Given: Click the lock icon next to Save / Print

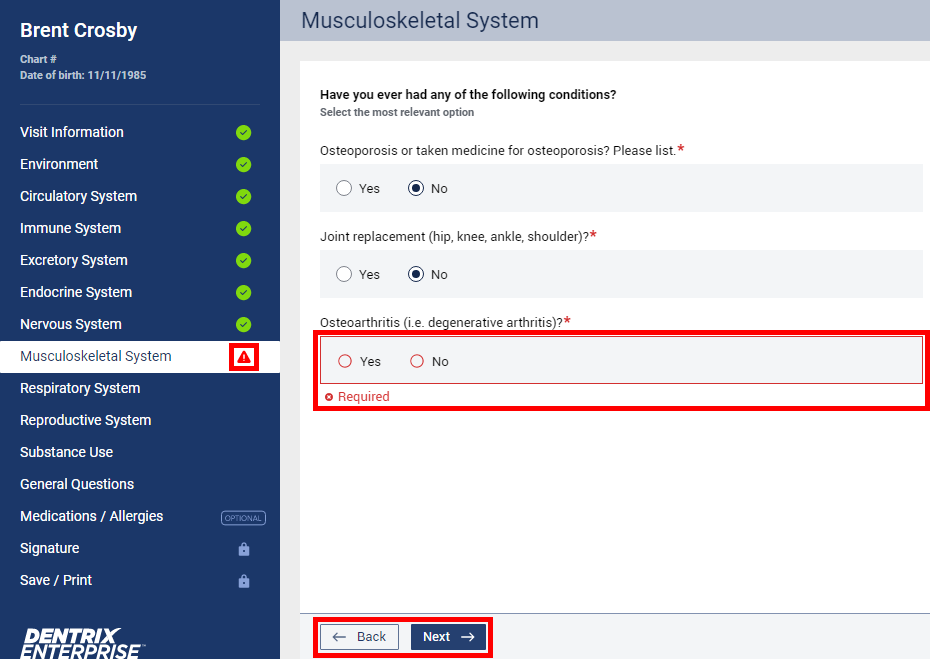Looking at the screenshot, I should point(244,581).
